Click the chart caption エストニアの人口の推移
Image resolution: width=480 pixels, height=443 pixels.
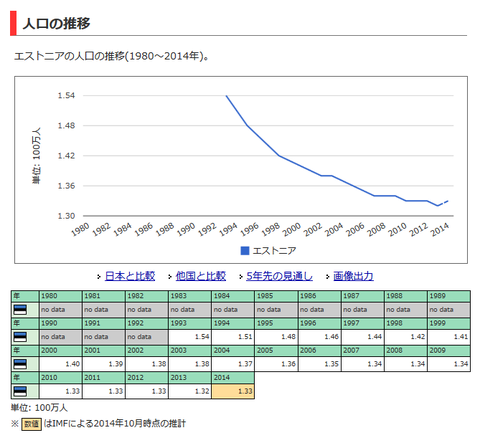(x=111, y=56)
